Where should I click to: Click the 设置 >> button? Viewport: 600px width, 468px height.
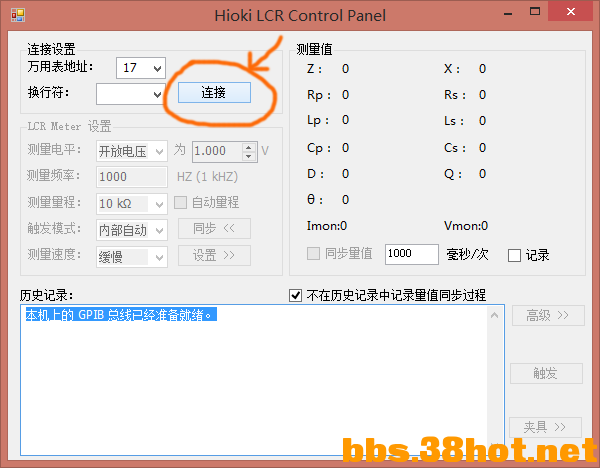[214, 255]
